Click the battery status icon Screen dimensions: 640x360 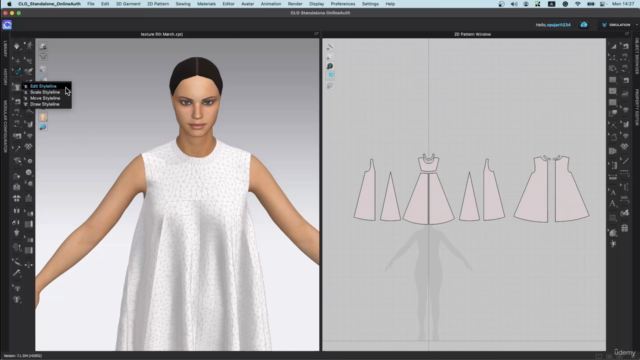click(x=590, y=4)
